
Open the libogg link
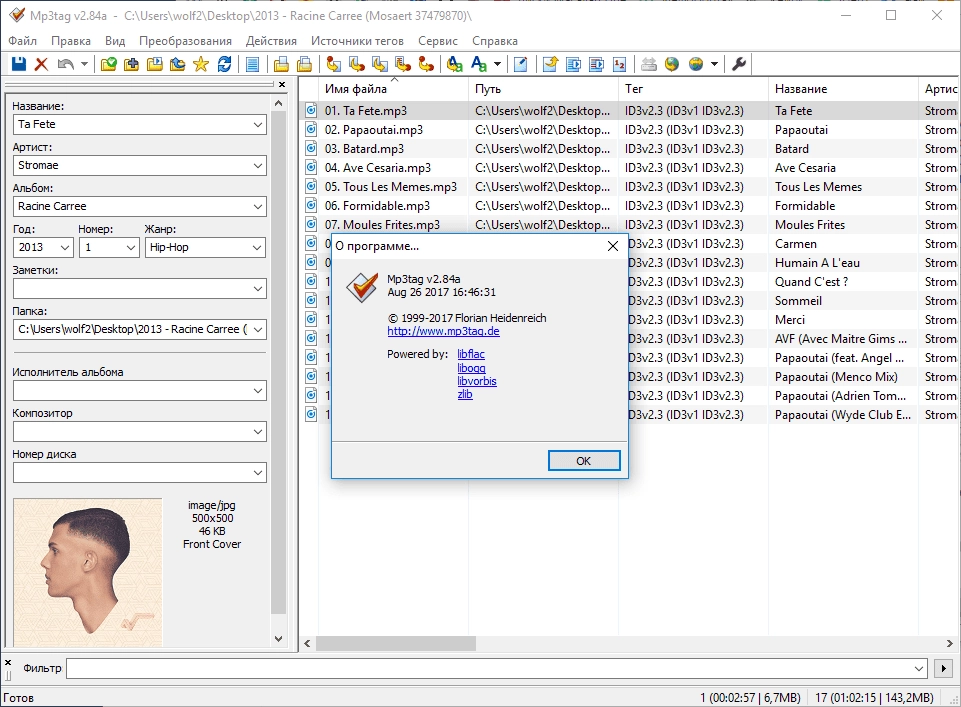click(471, 368)
